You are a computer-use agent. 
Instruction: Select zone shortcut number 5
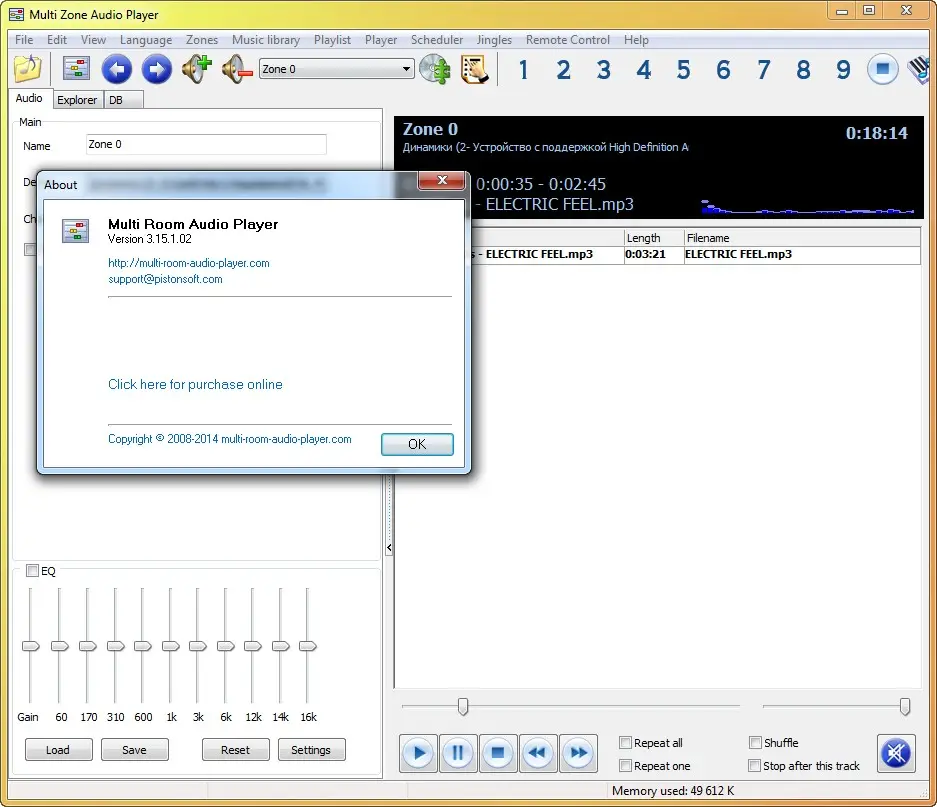[684, 70]
